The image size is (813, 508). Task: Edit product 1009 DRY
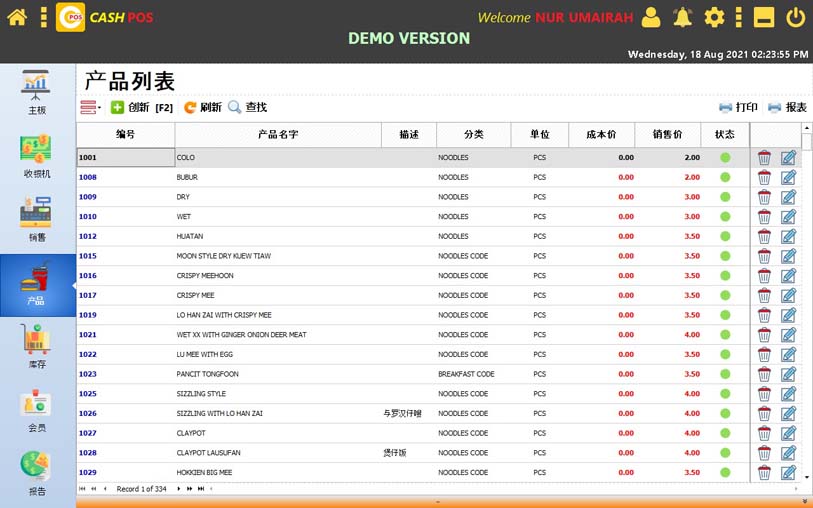pos(788,197)
